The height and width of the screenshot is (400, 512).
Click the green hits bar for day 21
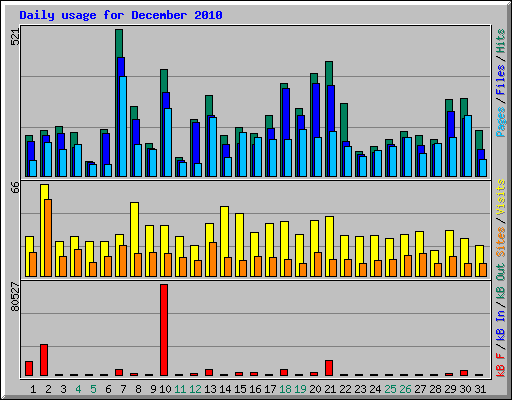click(329, 73)
